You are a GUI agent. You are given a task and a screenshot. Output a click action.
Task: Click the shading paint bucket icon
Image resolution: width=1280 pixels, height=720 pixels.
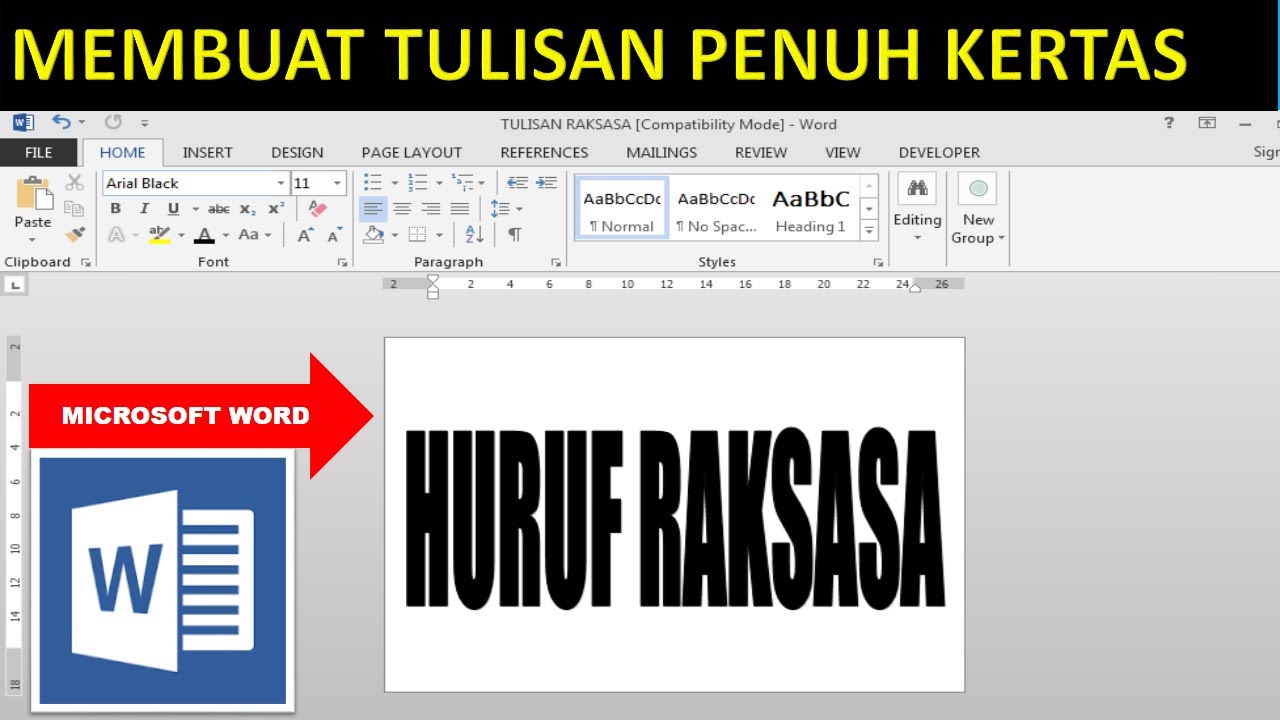tap(373, 235)
